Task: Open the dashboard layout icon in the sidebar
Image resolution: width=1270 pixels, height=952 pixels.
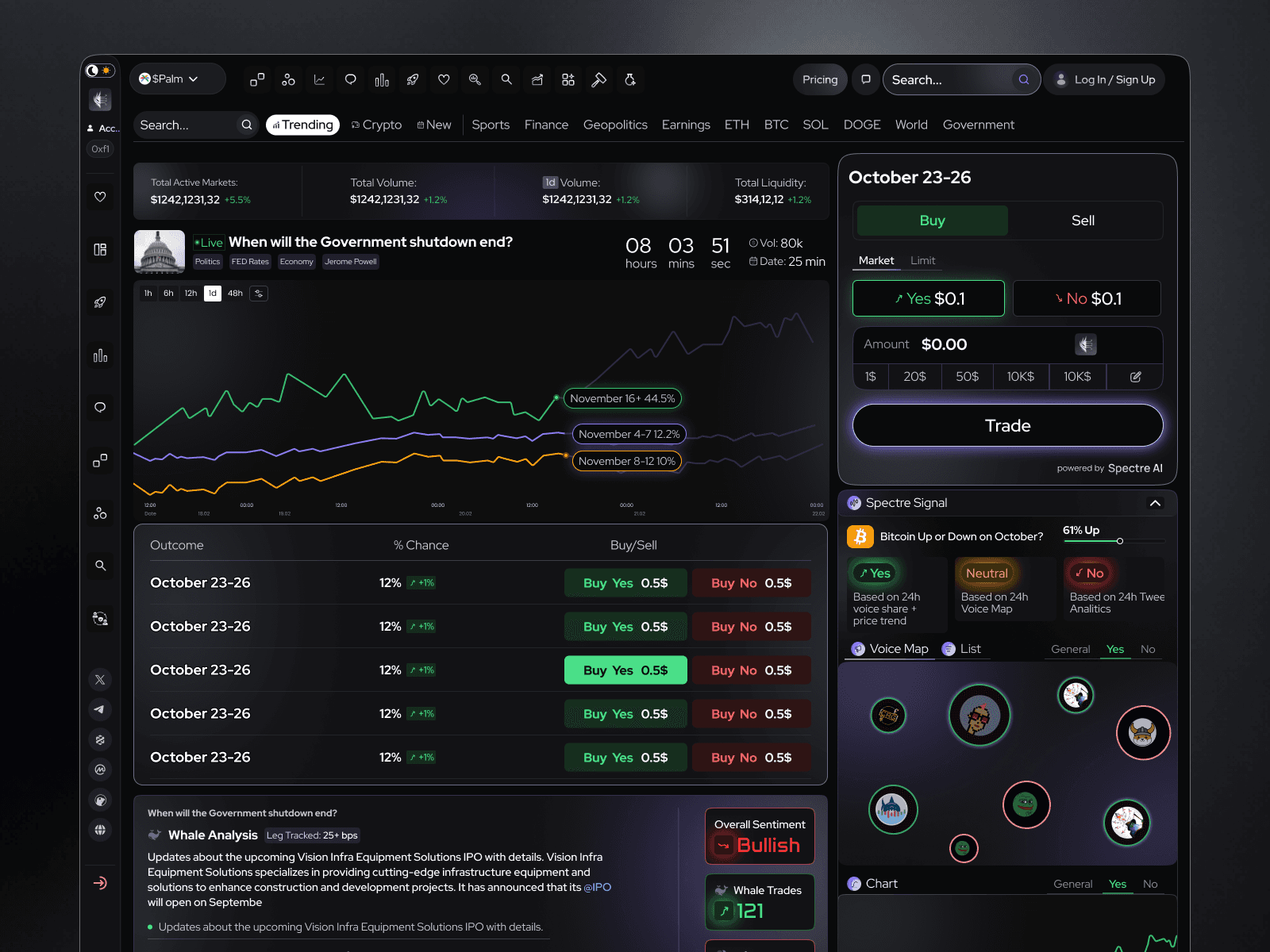Action: [x=100, y=249]
